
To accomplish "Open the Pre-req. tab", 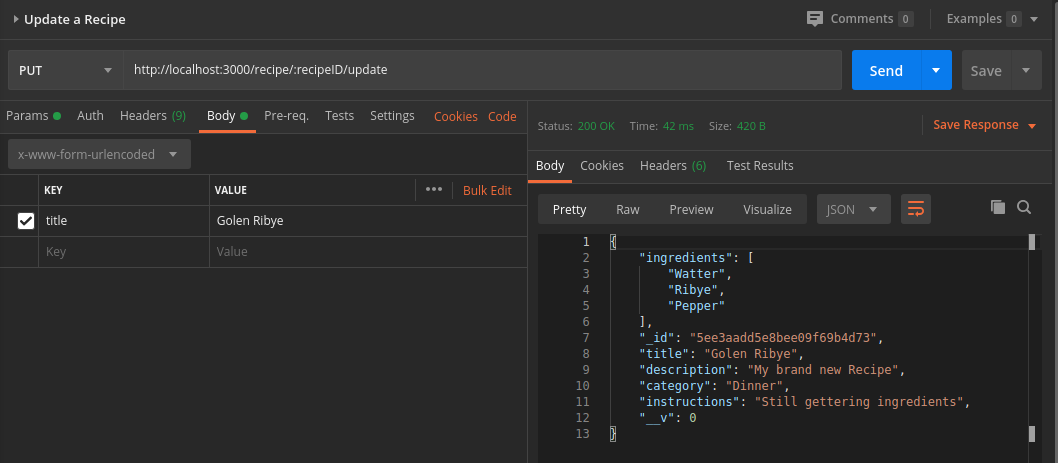I will (x=286, y=115).
